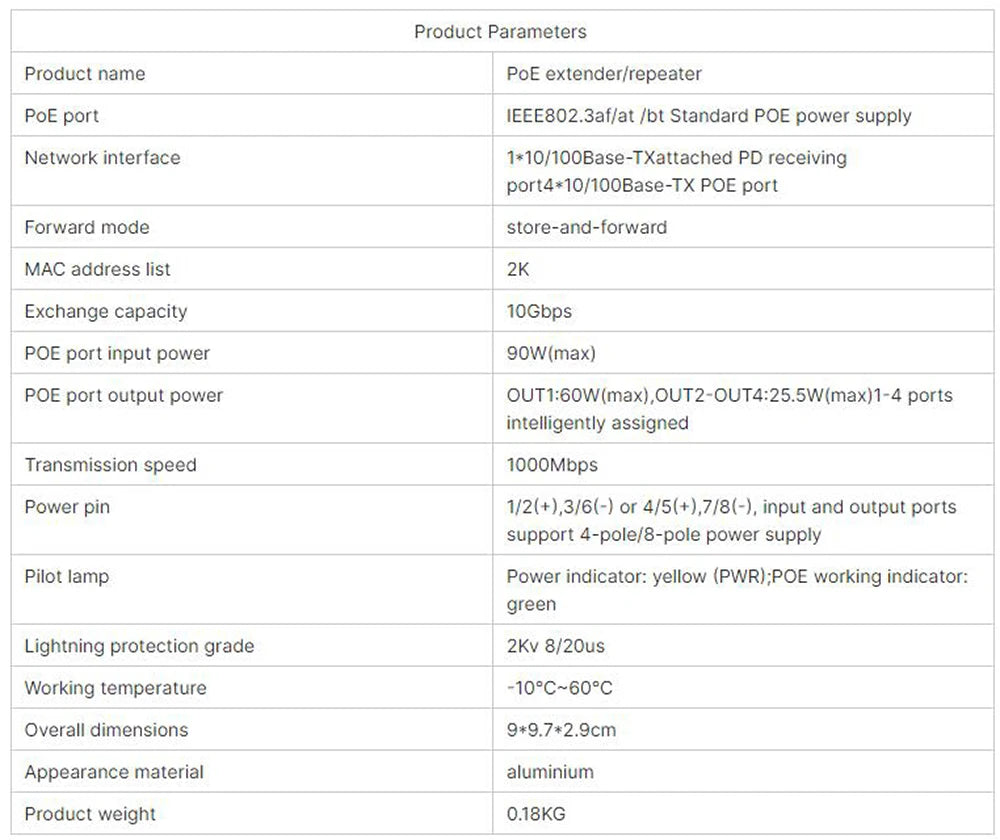Click the PoE extender/repeater value
Image resolution: width=1000 pixels, height=840 pixels.
point(604,74)
